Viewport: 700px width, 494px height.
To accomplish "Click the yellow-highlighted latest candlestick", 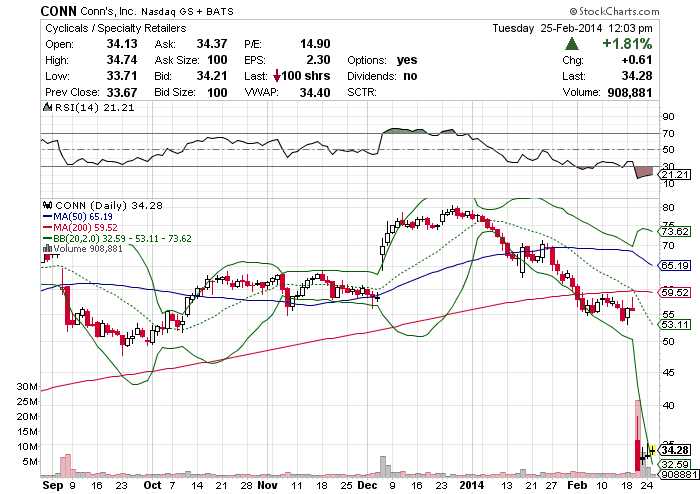I will (652, 451).
